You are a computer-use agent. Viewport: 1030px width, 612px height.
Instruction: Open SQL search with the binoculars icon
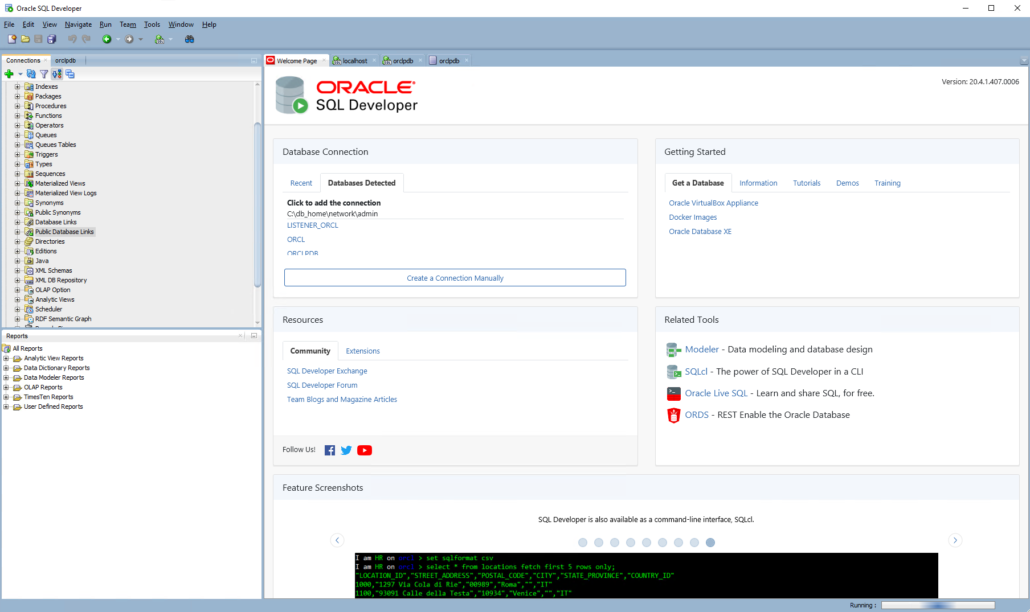pos(189,38)
